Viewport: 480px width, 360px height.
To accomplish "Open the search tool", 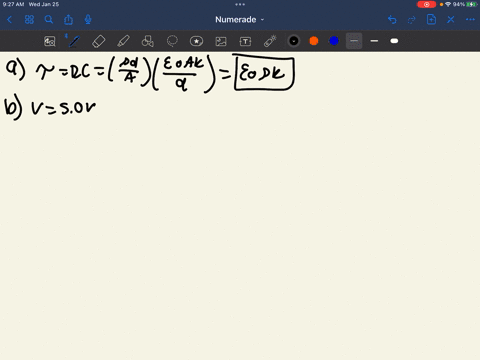I will [49, 20].
